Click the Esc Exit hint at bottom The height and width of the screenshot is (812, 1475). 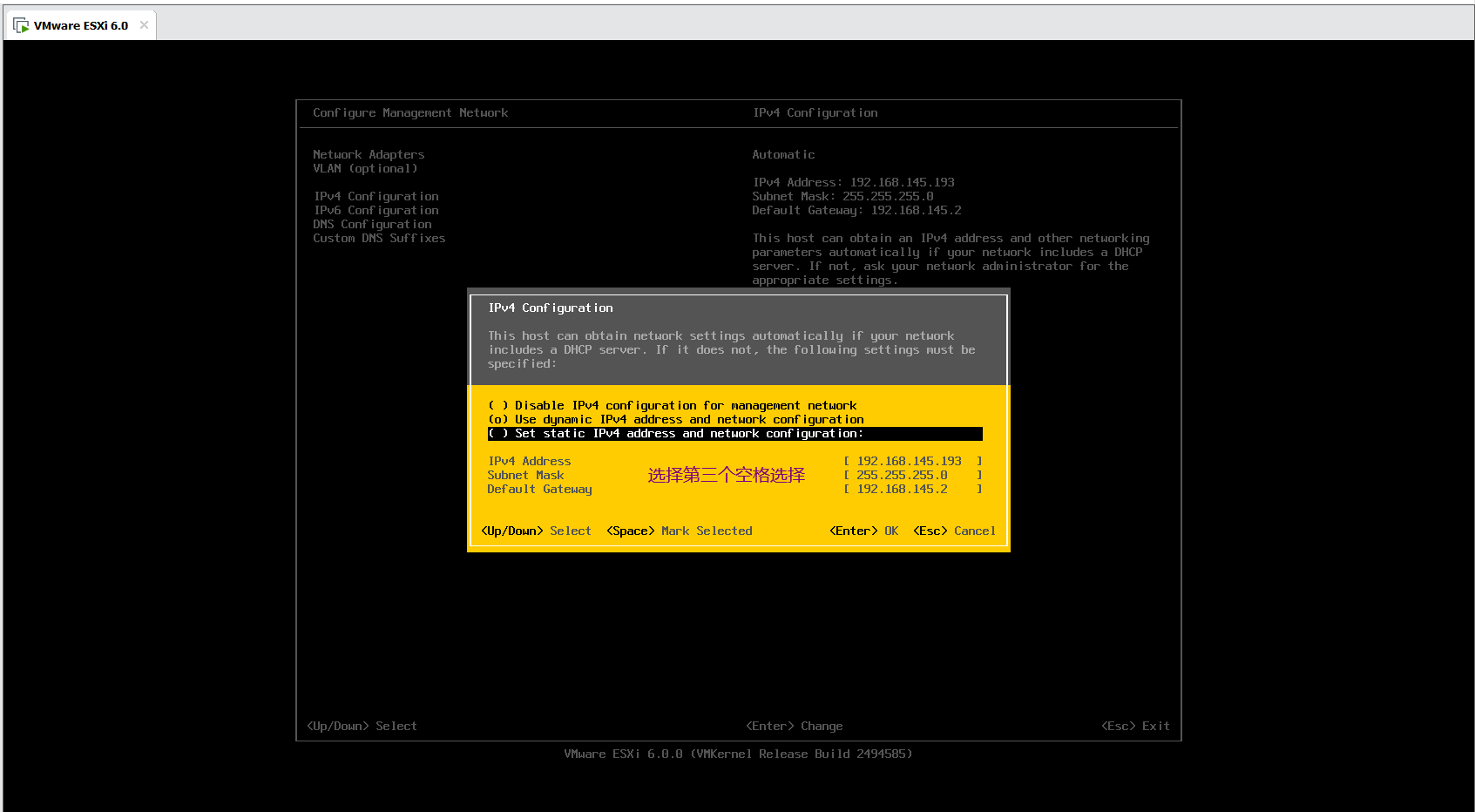point(1135,726)
